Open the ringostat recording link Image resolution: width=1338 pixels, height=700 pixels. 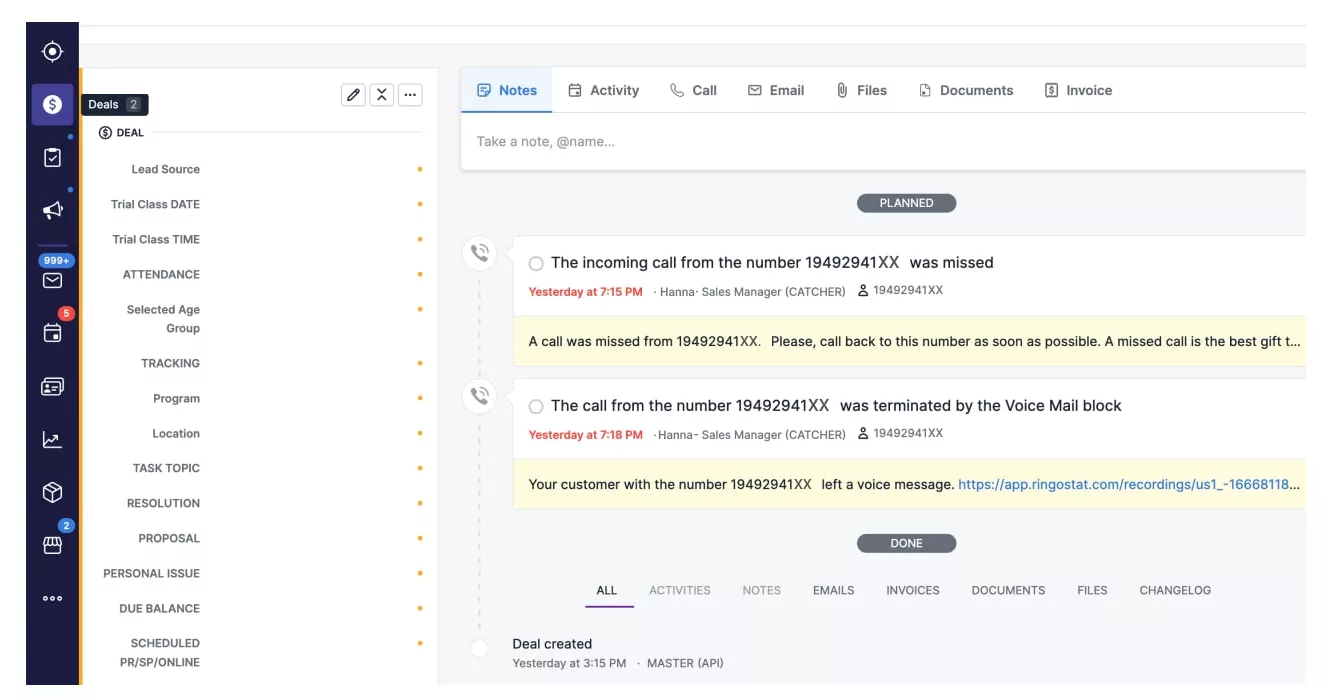[x=1129, y=484]
